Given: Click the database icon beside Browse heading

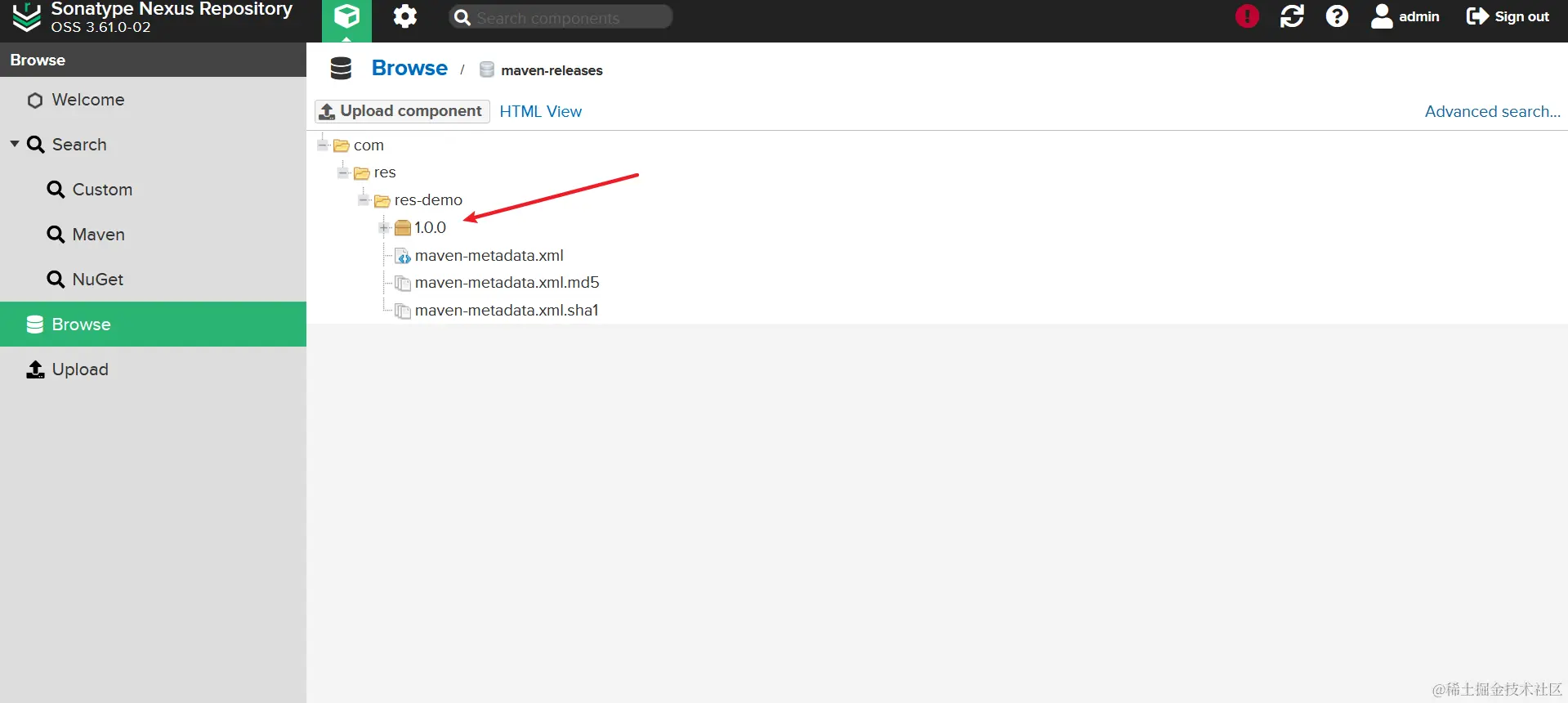Looking at the screenshot, I should tap(341, 69).
